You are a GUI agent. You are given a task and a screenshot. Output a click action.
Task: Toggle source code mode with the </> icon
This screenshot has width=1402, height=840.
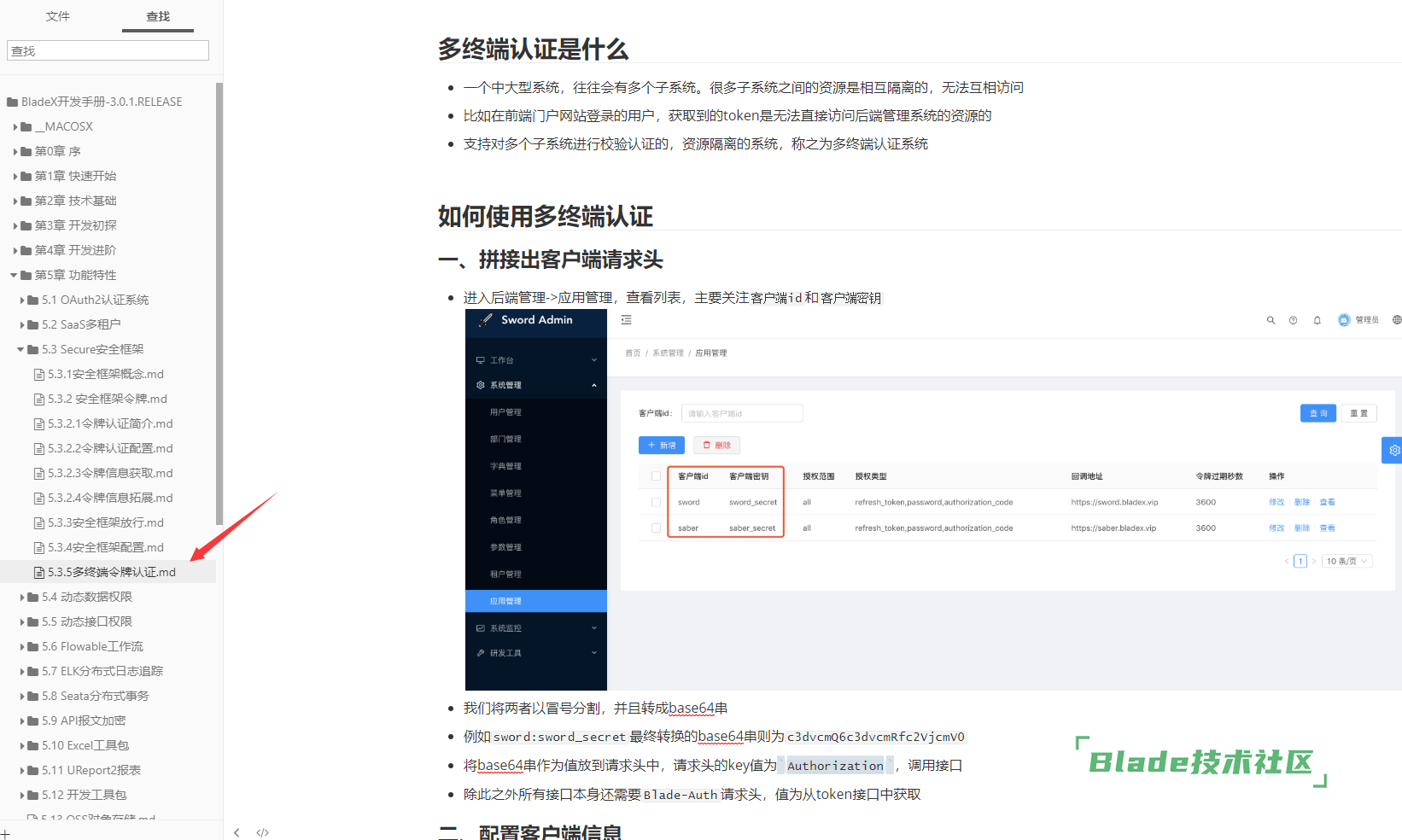pos(262,832)
